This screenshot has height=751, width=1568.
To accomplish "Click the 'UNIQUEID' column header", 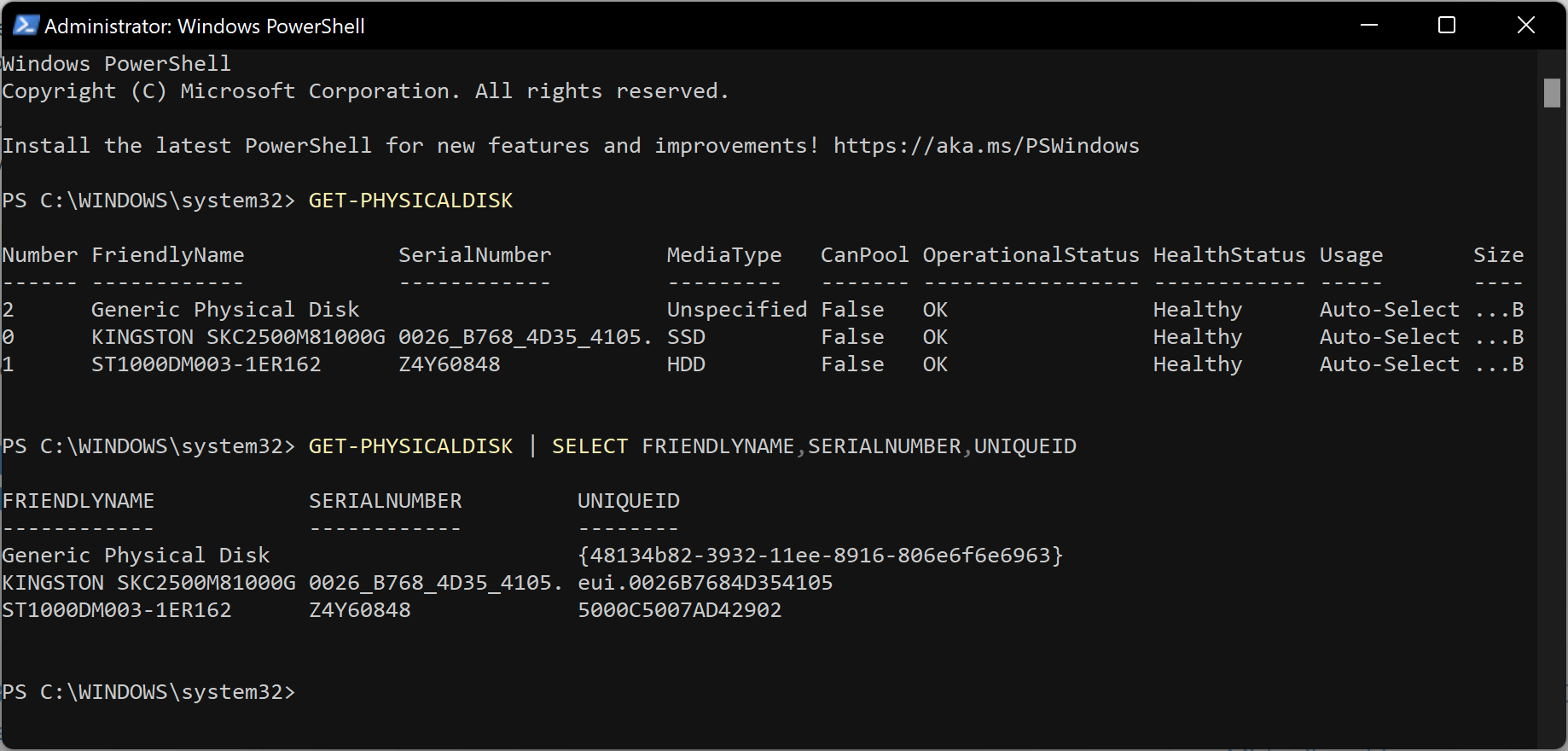I will [629, 501].
